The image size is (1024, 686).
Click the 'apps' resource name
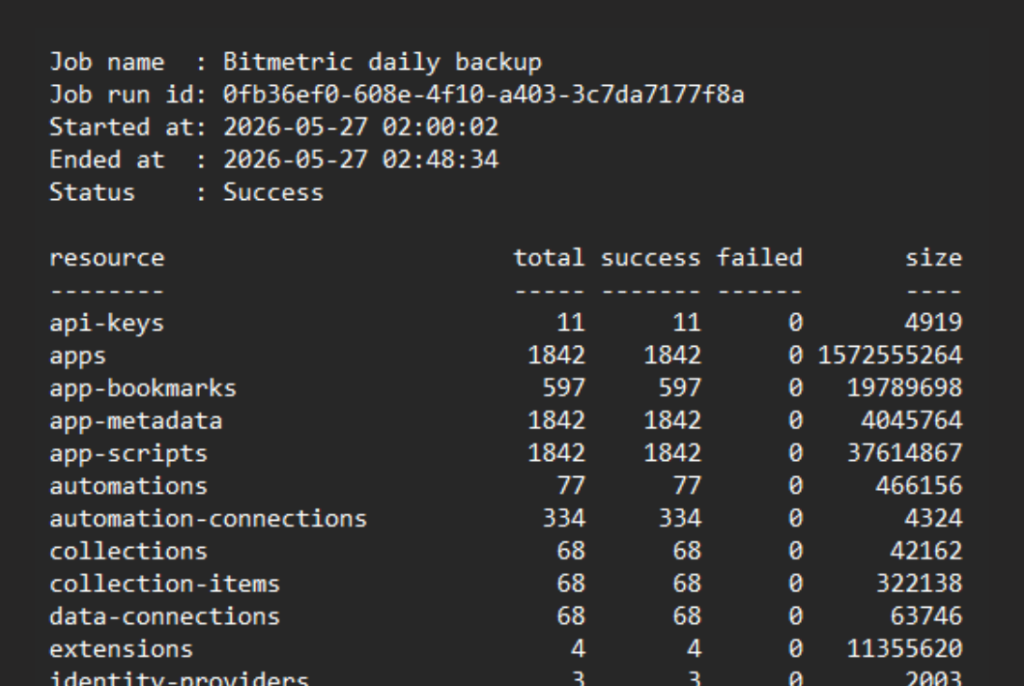[x=78, y=357]
